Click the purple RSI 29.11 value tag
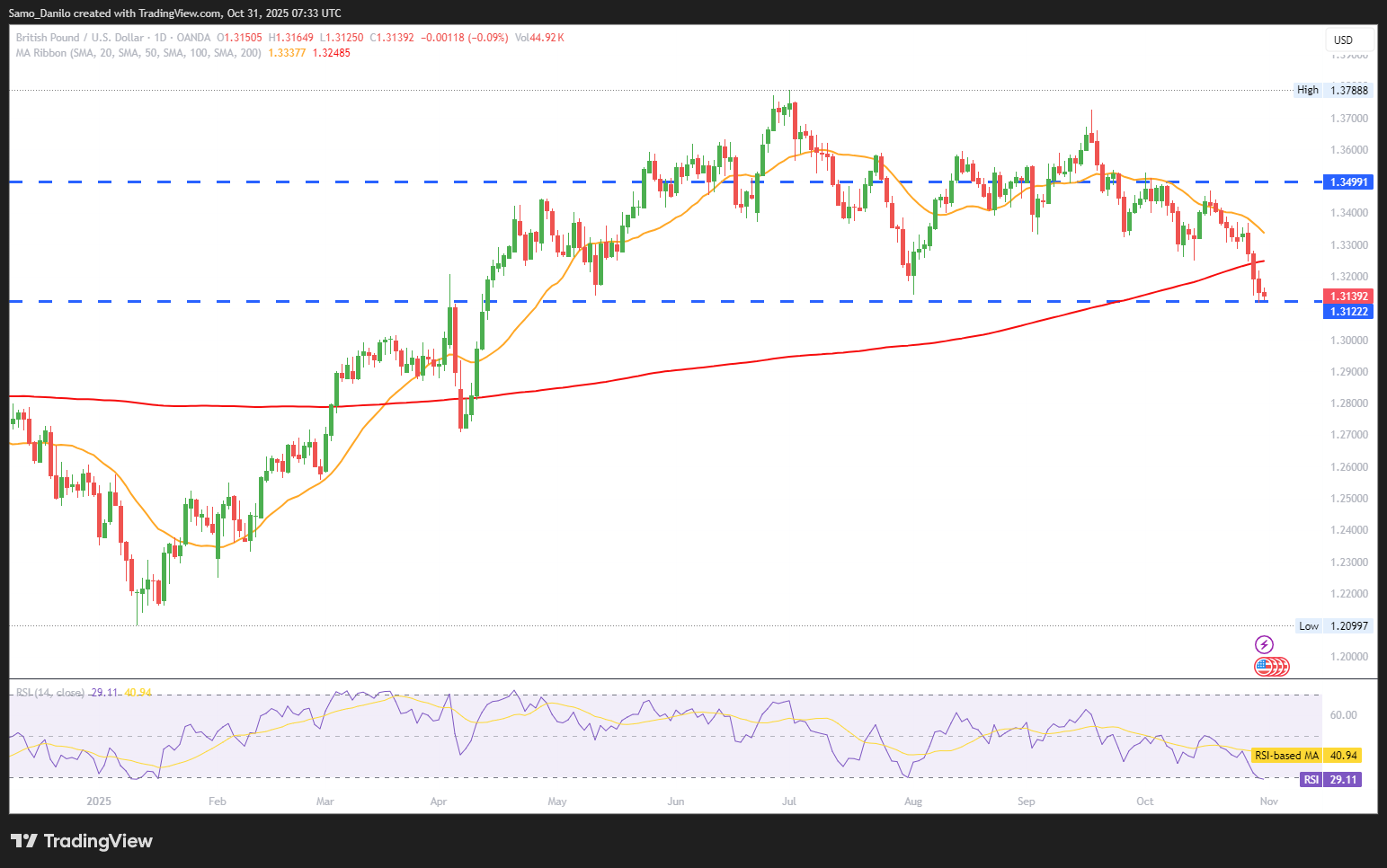This screenshot has width=1387, height=868. 1331,779
